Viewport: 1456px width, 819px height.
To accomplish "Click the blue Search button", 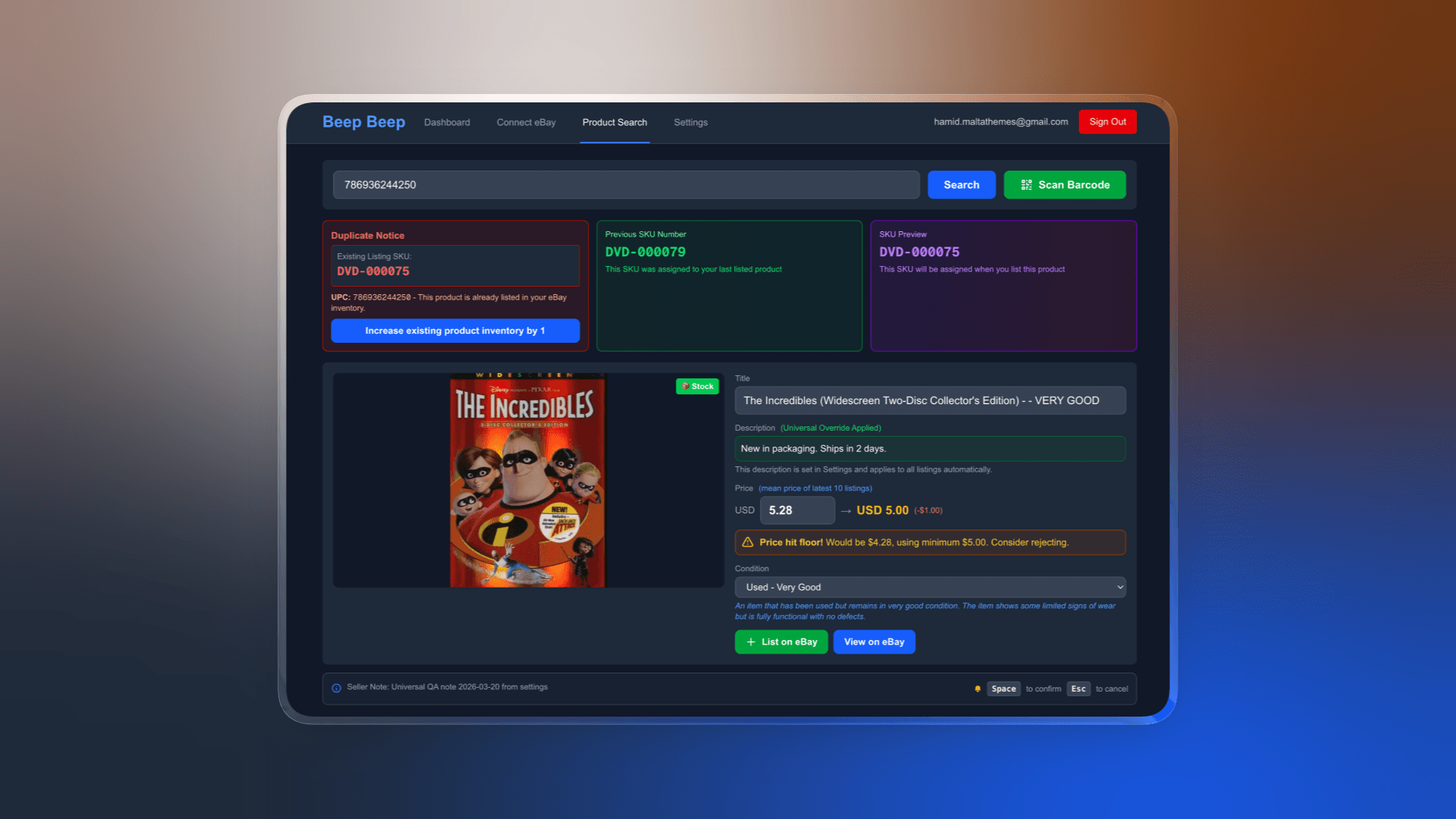I will [961, 185].
